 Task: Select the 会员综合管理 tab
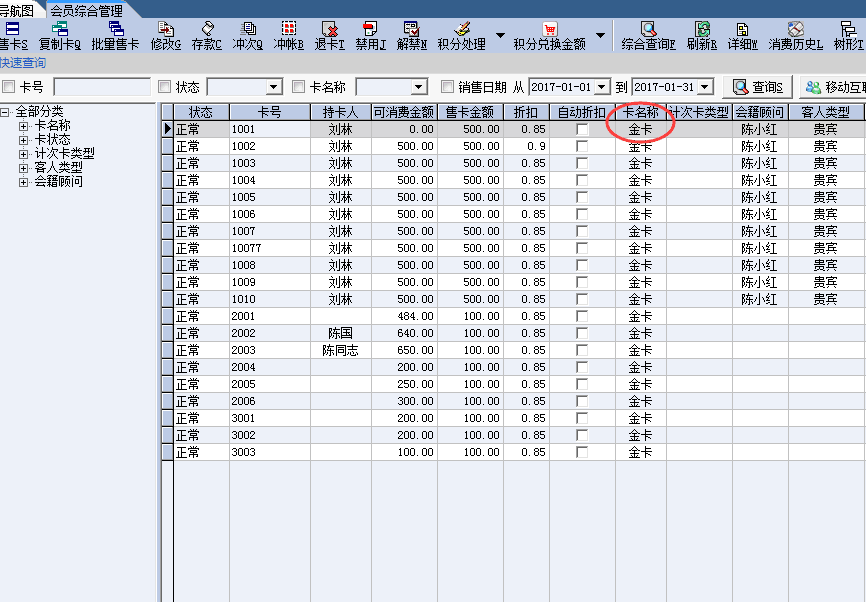click(86, 10)
